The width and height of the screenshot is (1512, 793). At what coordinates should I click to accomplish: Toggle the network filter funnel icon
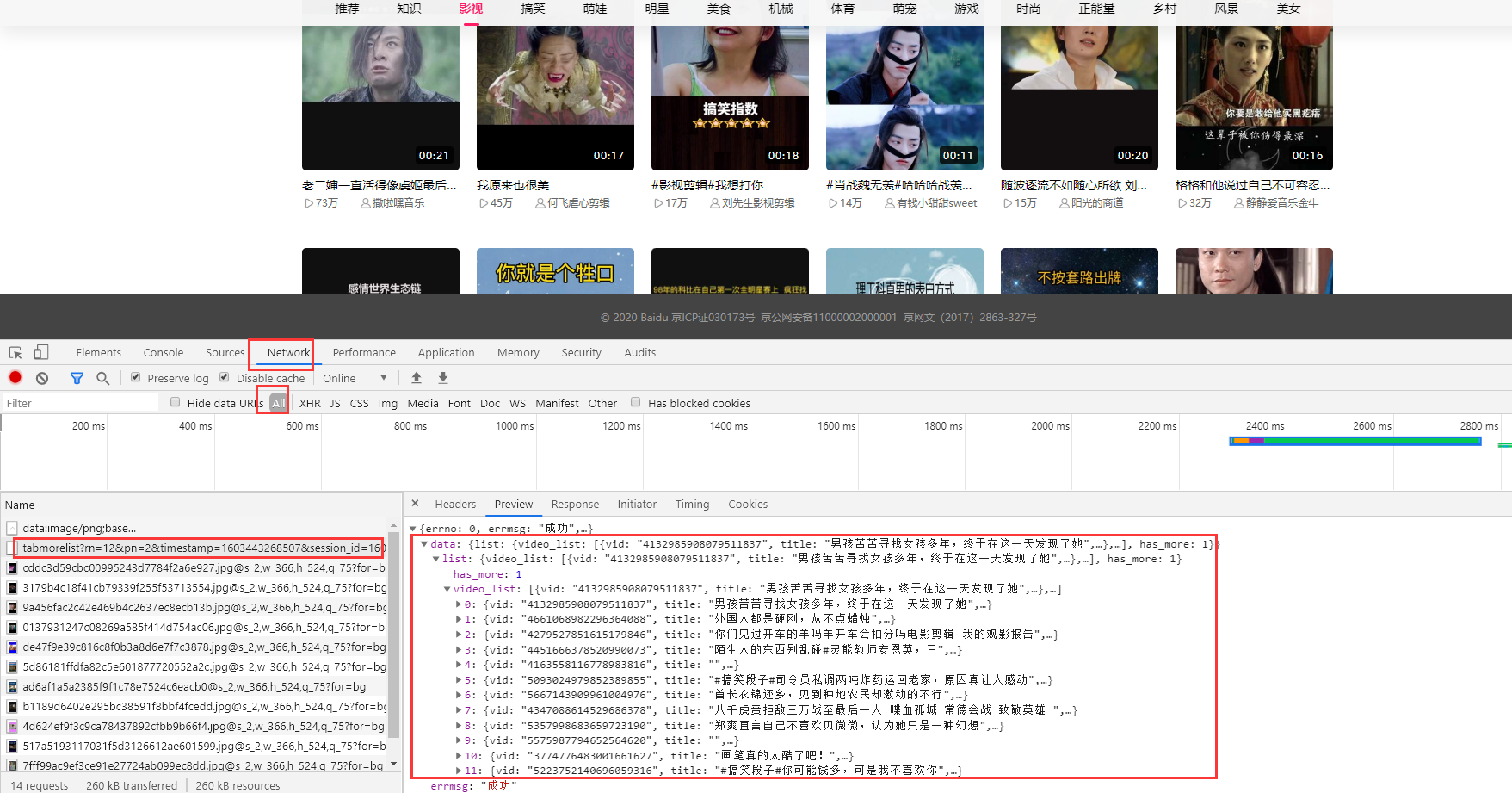coord(77,378)
